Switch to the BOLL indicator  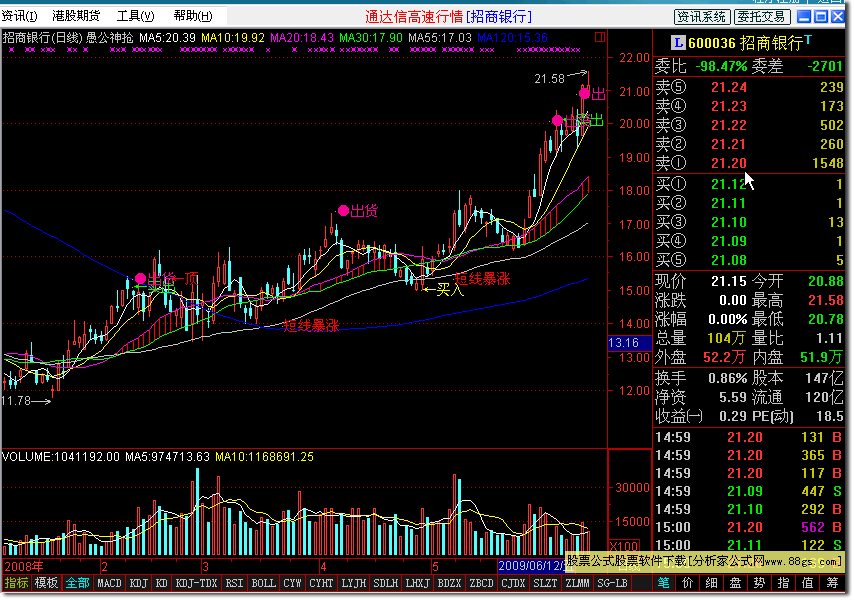[263, 583]
